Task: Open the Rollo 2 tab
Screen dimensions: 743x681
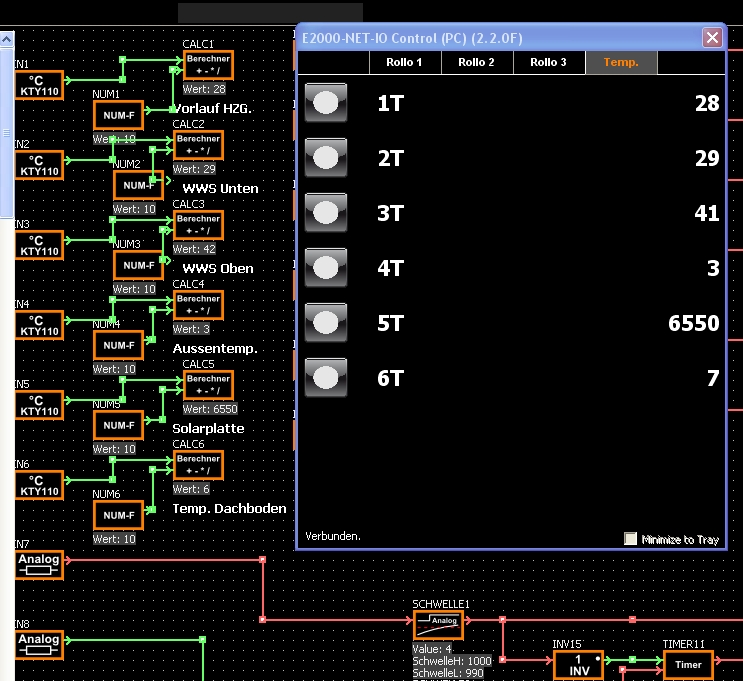Action: (476, 62)
